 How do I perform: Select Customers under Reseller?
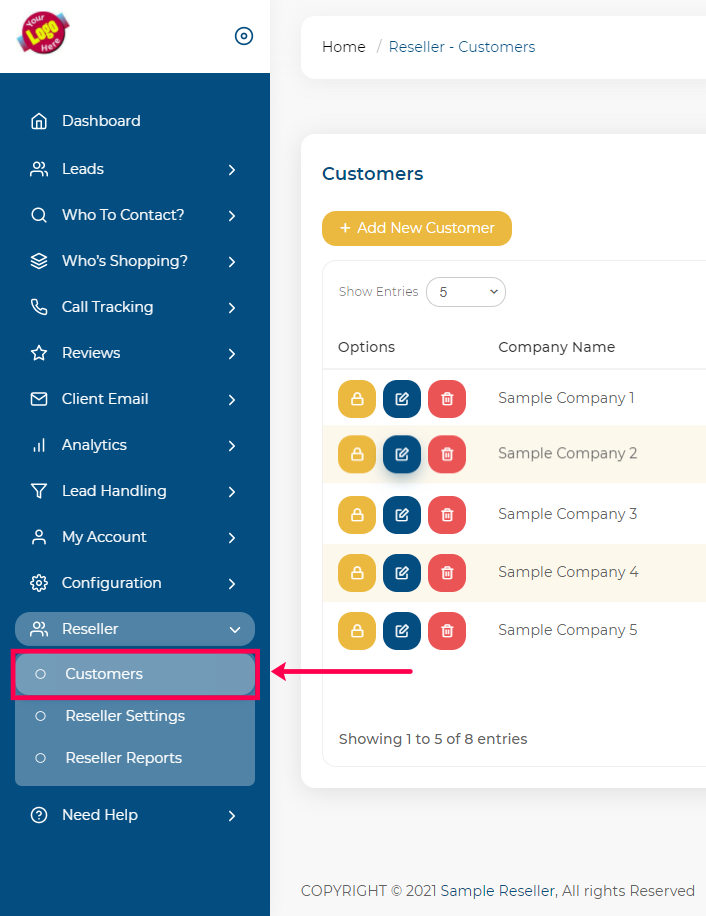(x=104, y=674)
